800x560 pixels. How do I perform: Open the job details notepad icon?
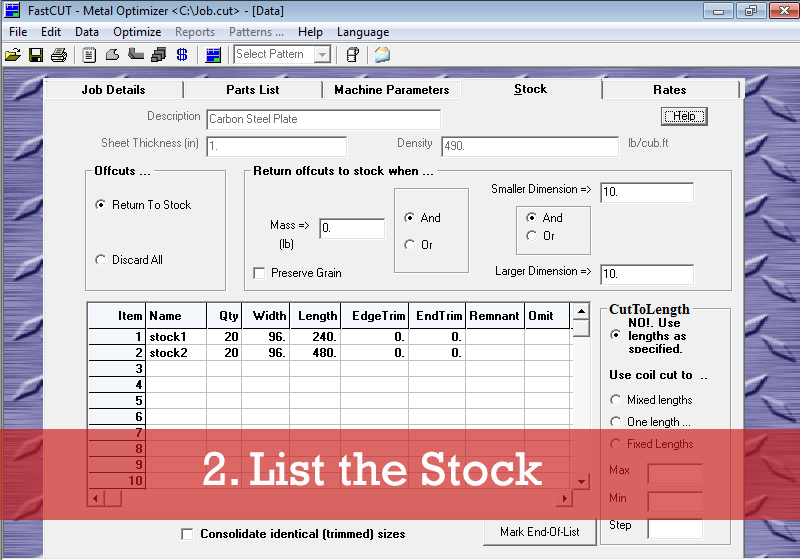tap(89, 55)
